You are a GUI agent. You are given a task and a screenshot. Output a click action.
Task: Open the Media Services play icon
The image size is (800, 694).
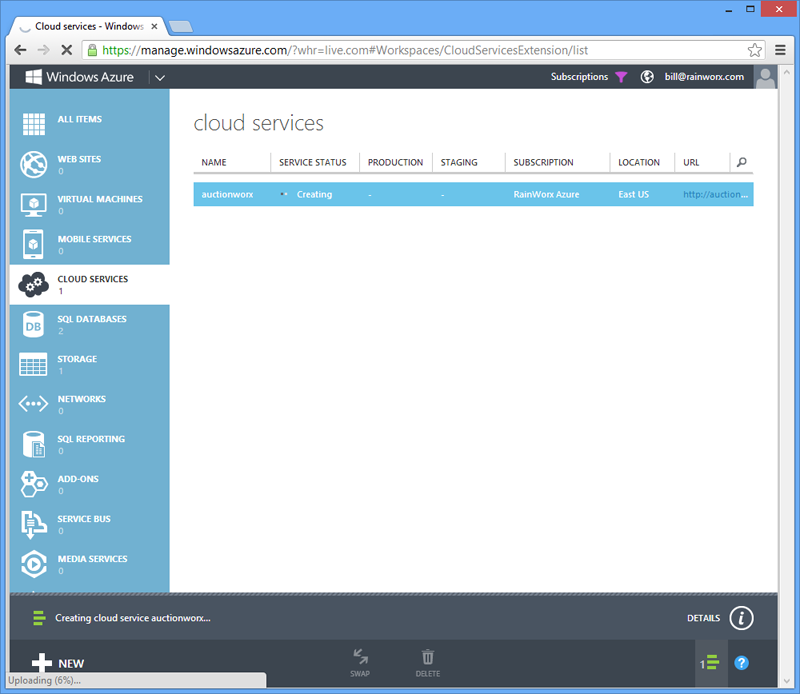tap(34, 564)
